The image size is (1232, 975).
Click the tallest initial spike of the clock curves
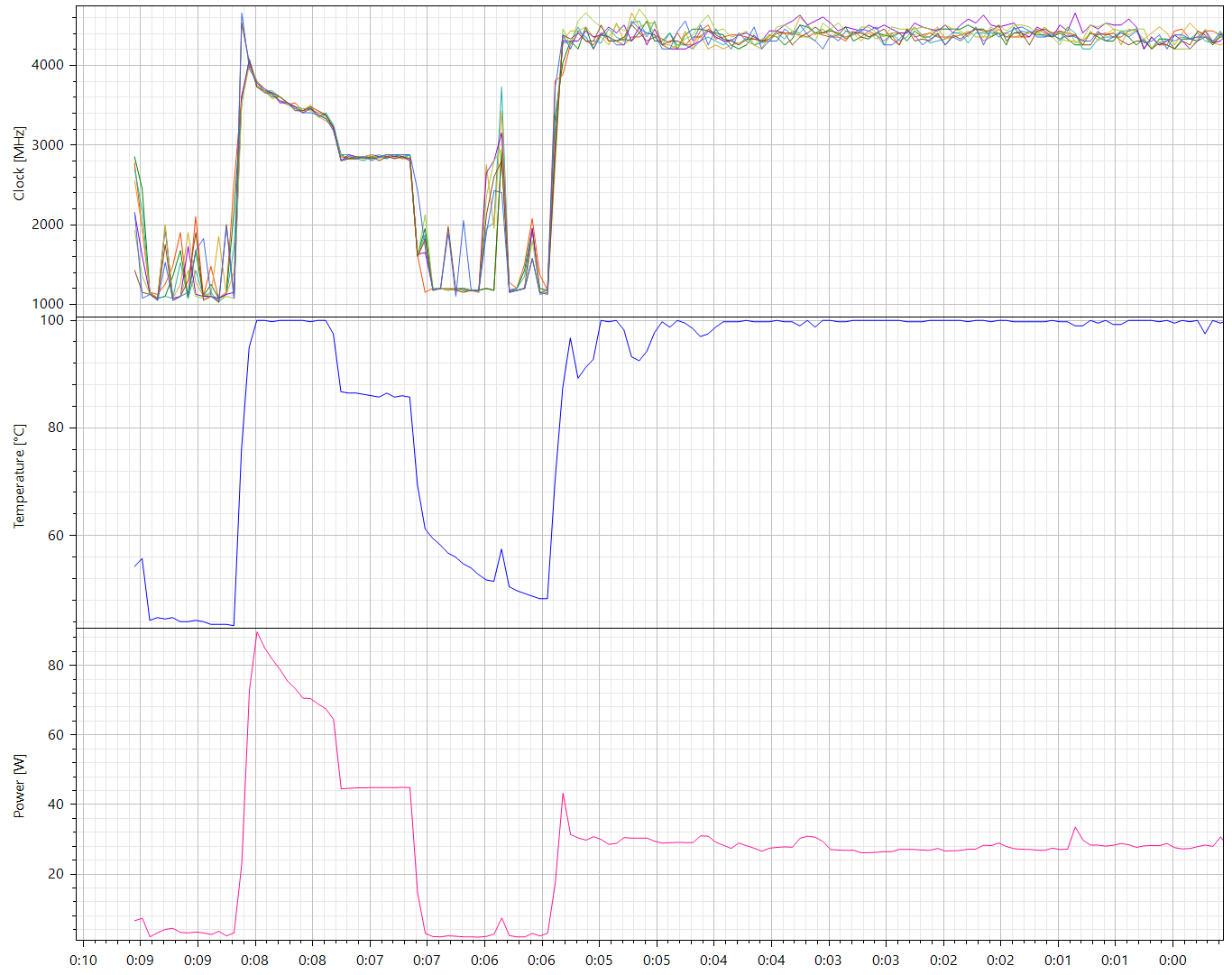[242, 14]
